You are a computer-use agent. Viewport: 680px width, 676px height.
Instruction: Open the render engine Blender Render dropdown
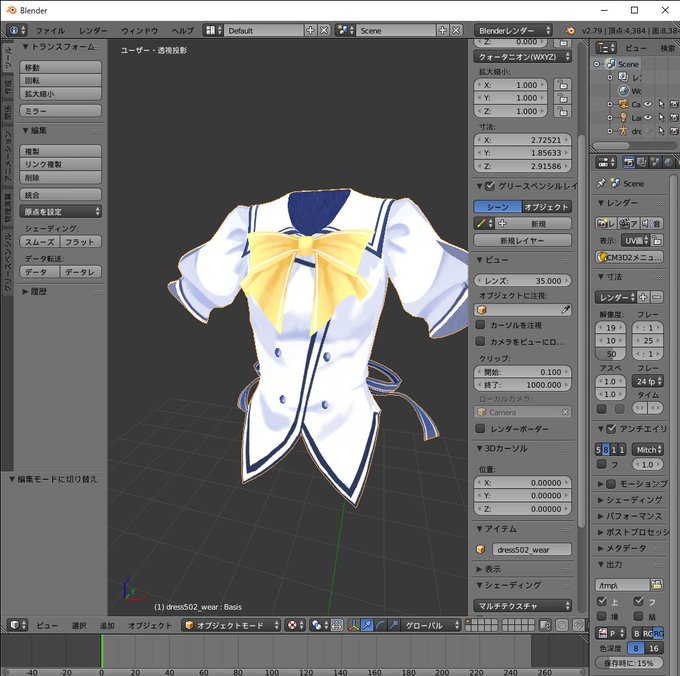tap(513, 30)
